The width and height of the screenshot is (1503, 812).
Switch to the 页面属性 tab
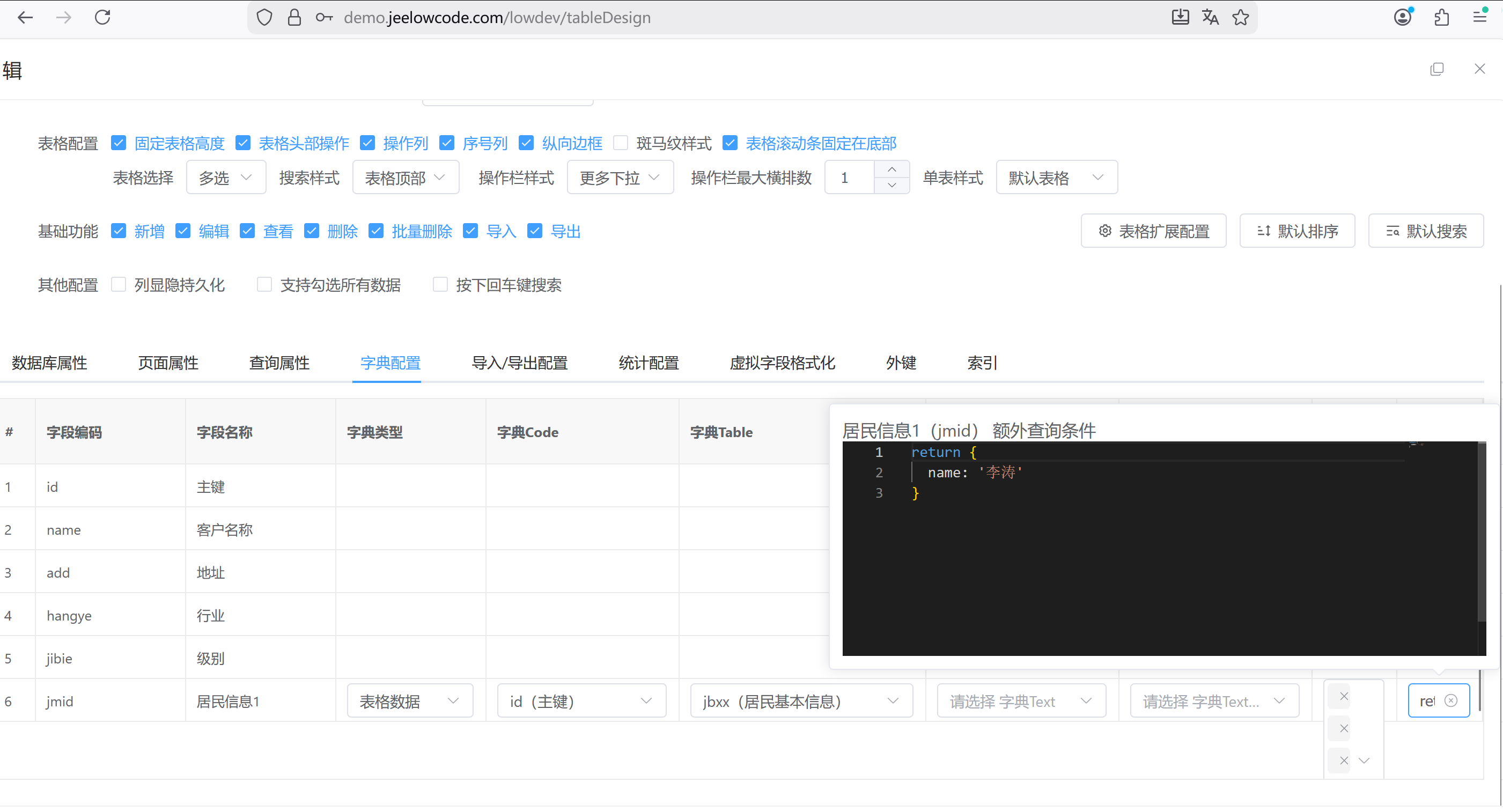[x=168, y=363]
